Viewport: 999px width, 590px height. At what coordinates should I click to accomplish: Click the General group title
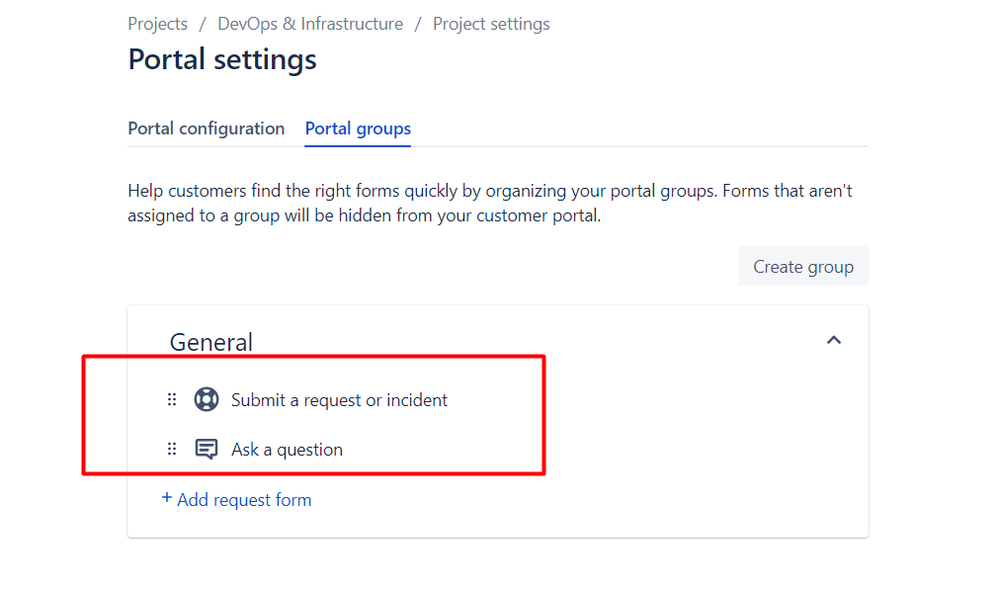(212, 342)
